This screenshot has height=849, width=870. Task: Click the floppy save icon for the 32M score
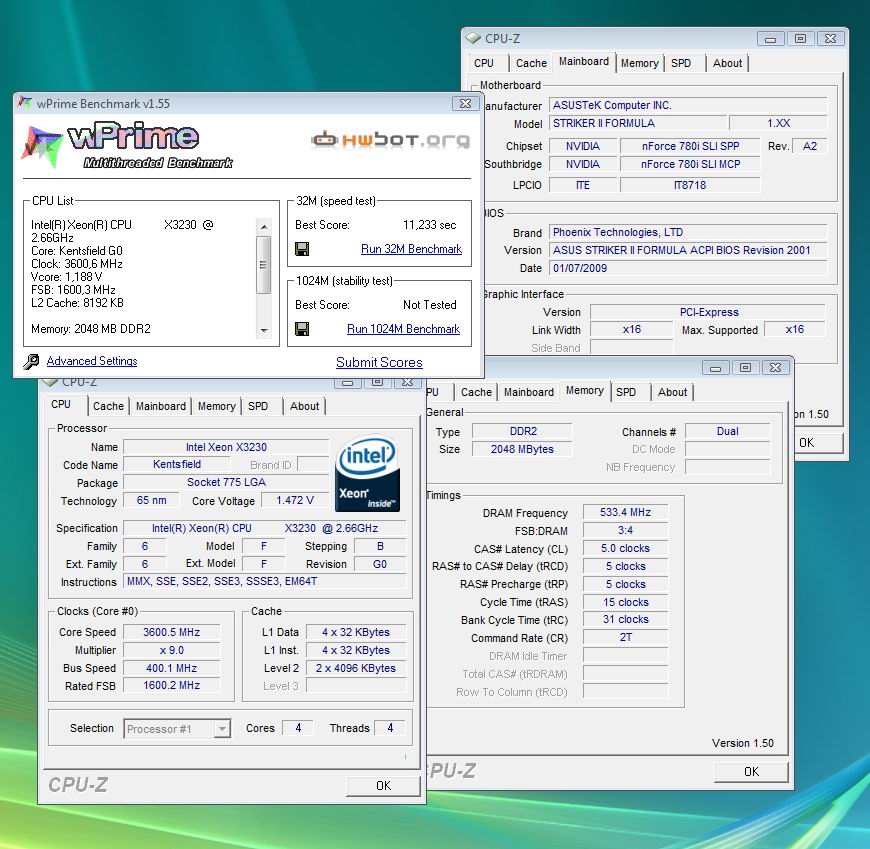pos(302,249)
